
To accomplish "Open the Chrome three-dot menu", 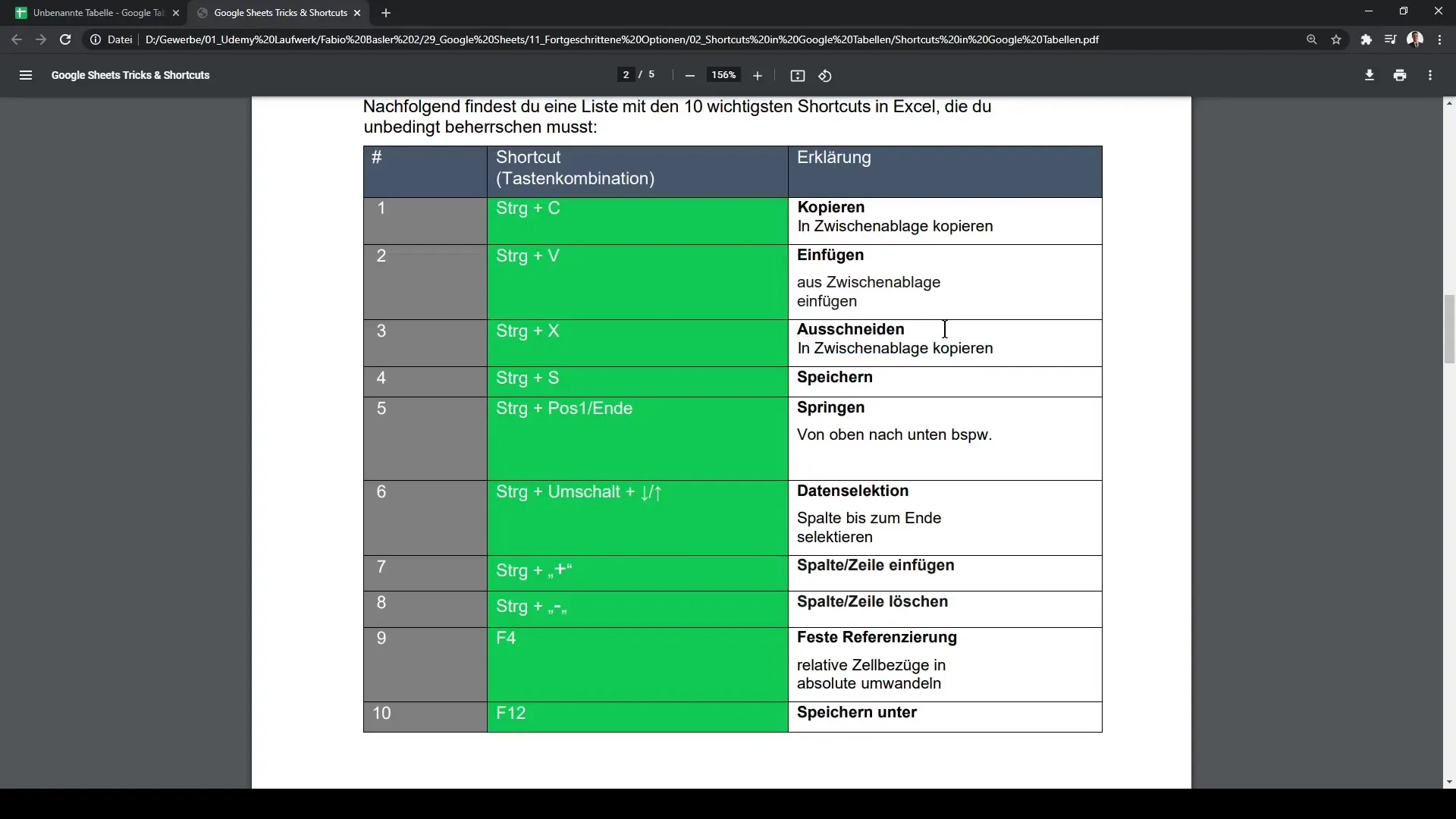I will point(1439,39).
